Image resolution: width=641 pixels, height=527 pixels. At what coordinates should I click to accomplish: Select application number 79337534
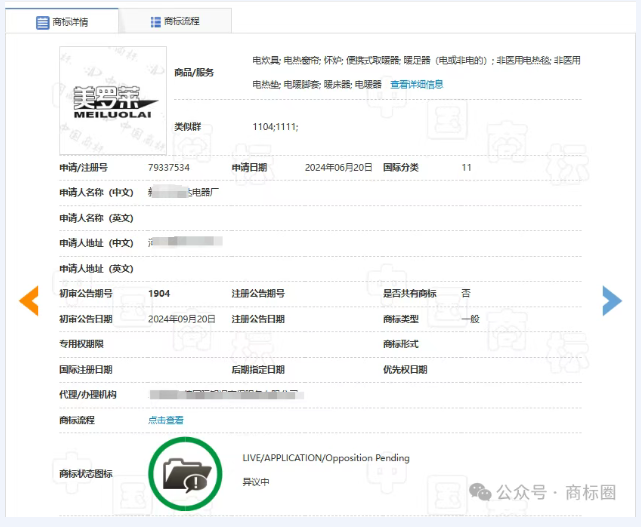[x=168, y=168]
